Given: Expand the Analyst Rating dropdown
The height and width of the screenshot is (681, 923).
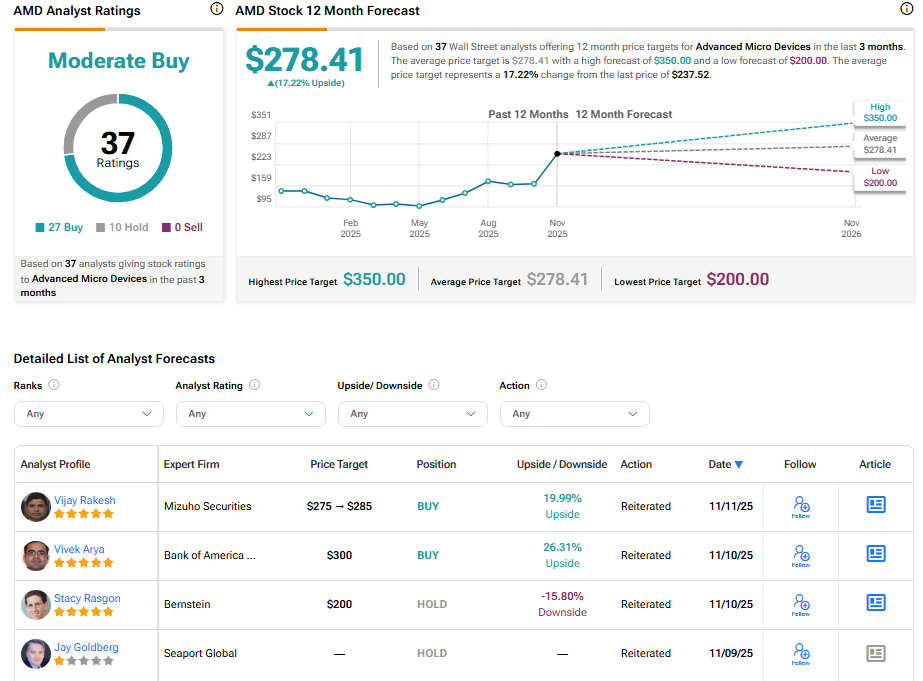Looking at the screenshot, I should click(250, 414).
